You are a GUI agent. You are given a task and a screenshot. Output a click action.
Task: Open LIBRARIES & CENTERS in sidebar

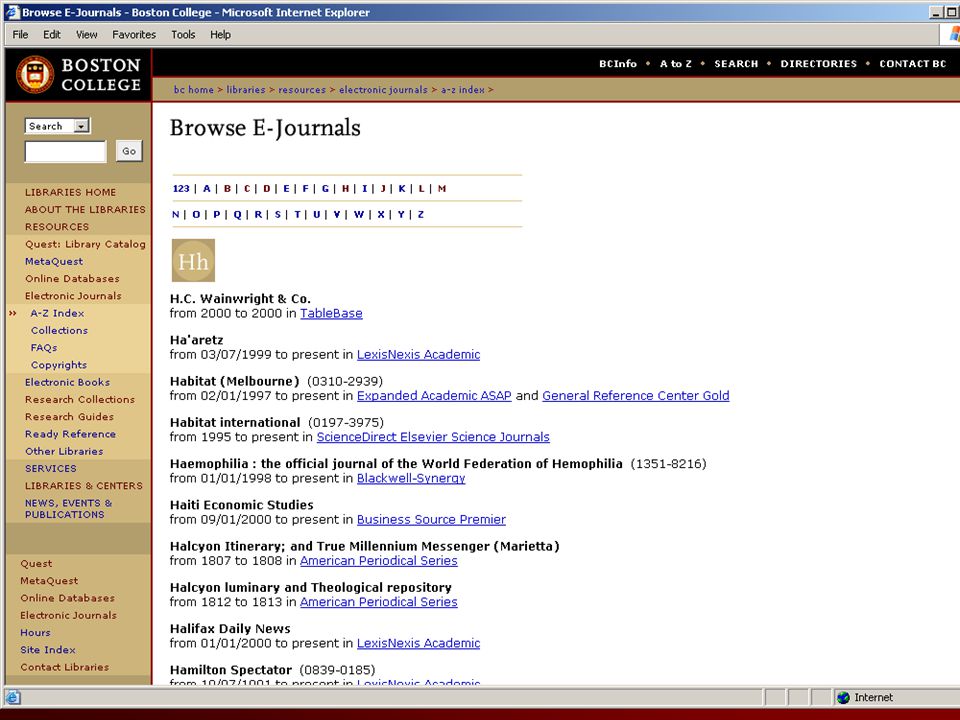(84, 486)
